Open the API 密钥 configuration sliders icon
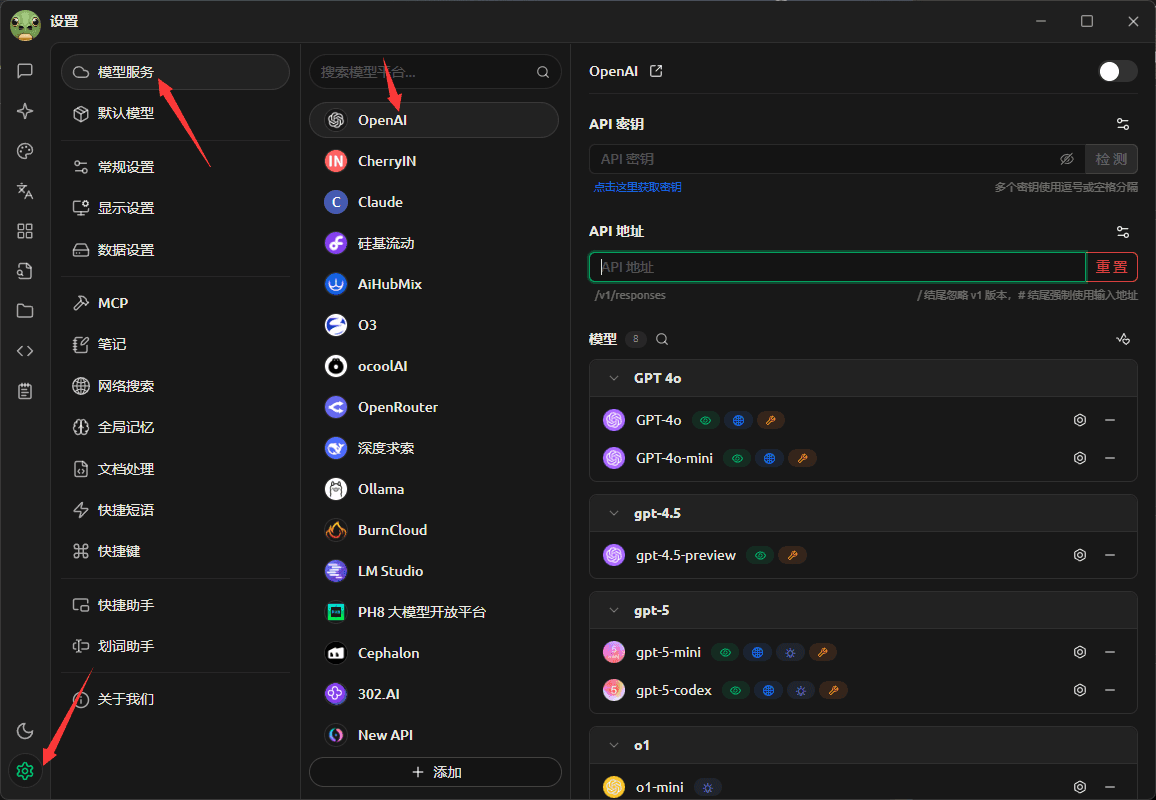Screen dimensions: 1156x800 pos(1122,123)
